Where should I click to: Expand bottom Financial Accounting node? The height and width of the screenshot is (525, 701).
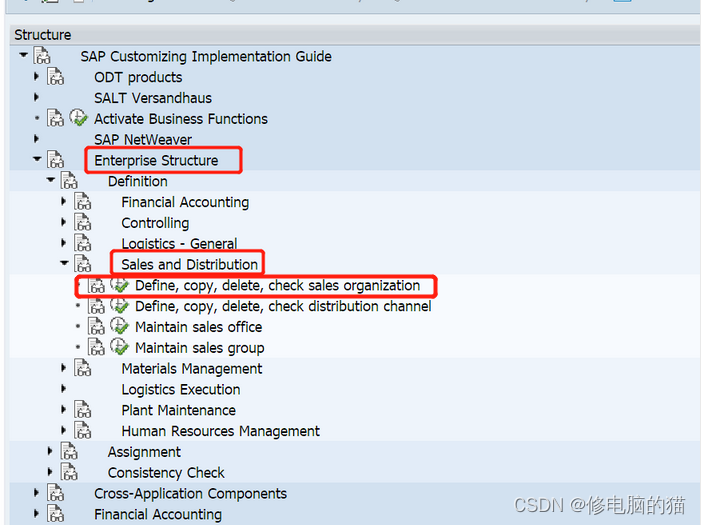click(37, 513)
